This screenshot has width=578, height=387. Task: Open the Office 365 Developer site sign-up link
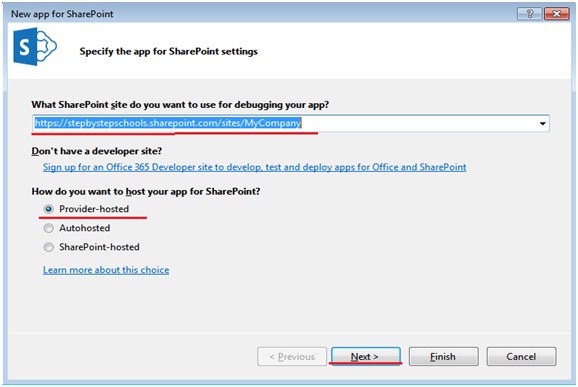pyautogui.click(x=254, y=167)
